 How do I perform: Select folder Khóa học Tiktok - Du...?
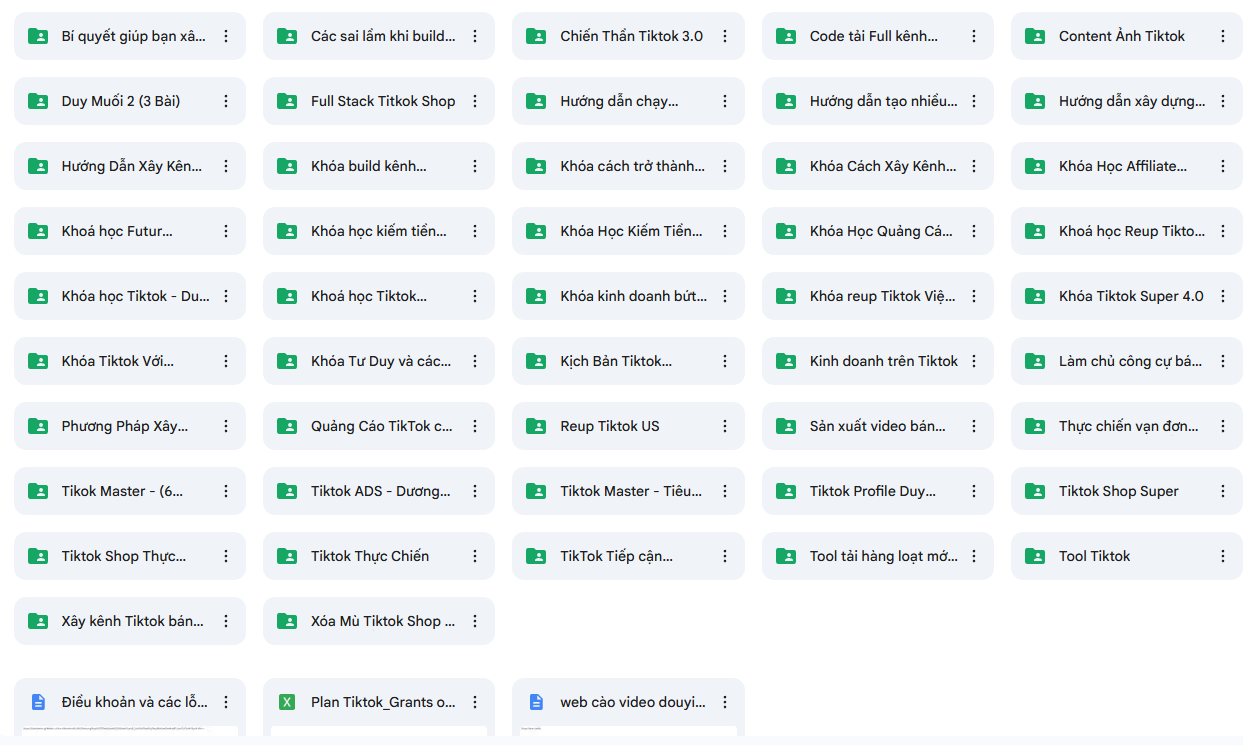coord(130,296)
